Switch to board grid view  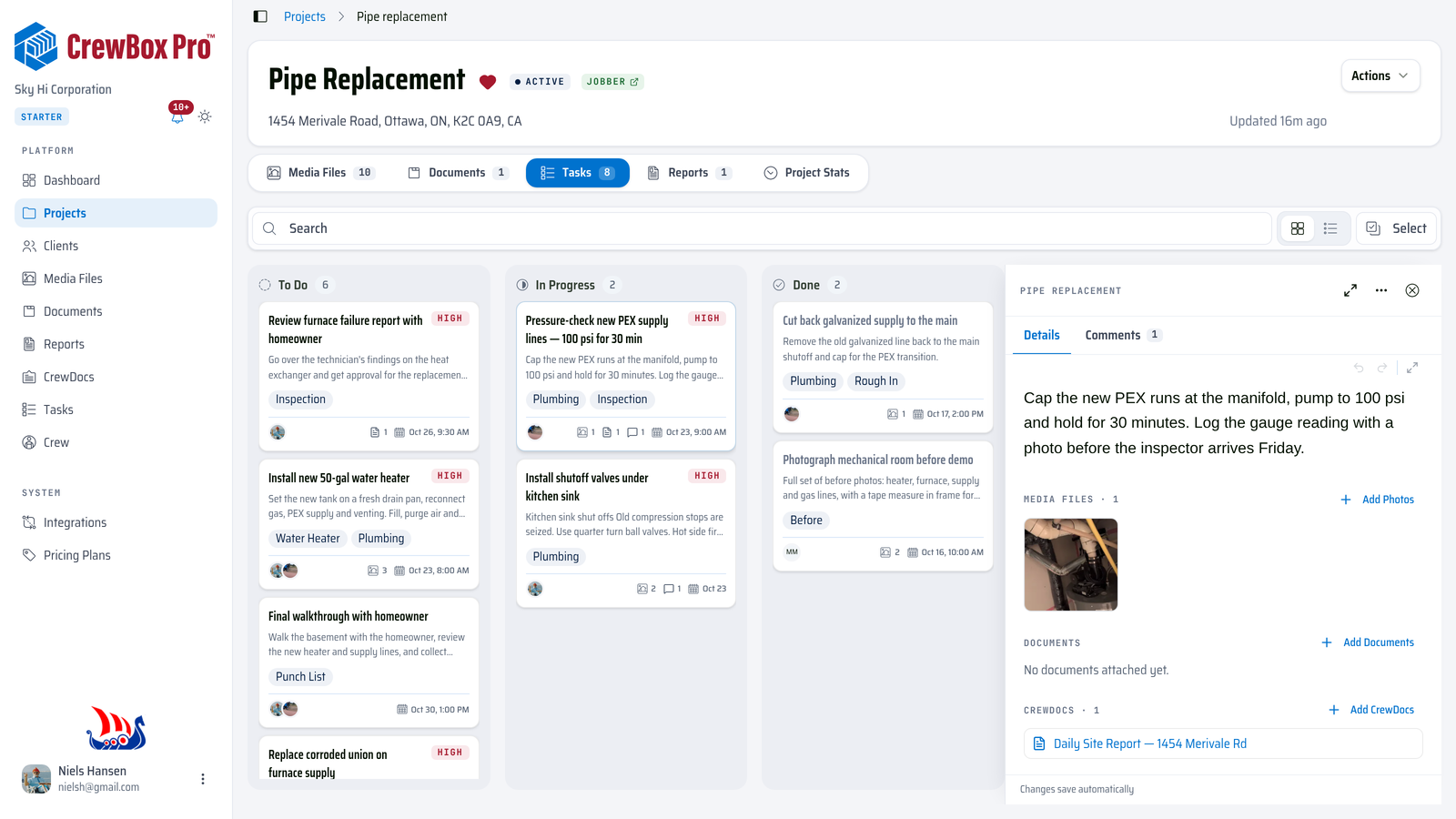pyautogui.click(x=1298, y=228)
